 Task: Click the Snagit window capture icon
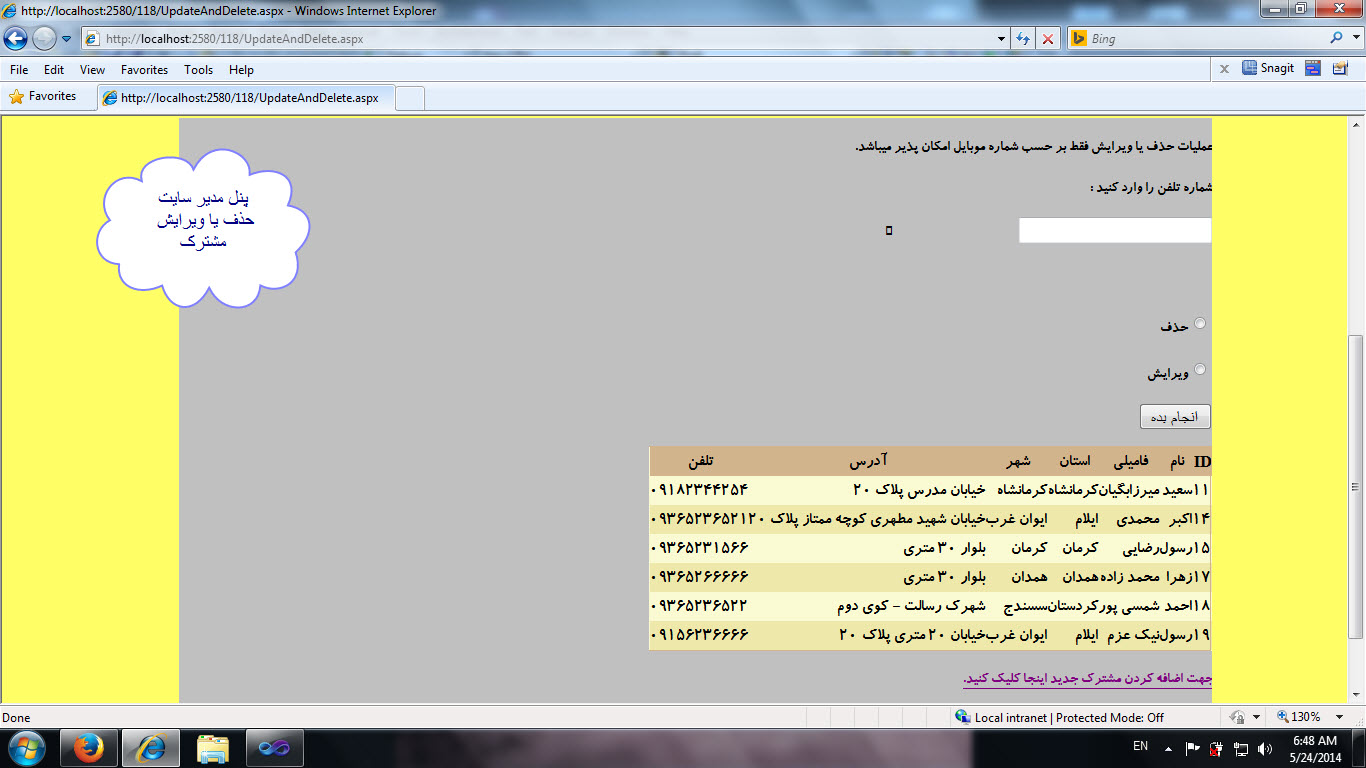click(x=1313, y=69)
